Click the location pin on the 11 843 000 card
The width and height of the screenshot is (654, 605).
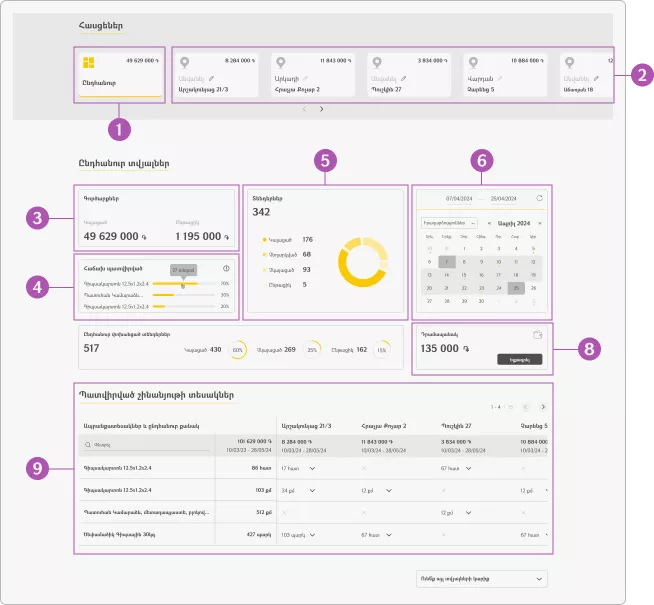click(280, 62)
